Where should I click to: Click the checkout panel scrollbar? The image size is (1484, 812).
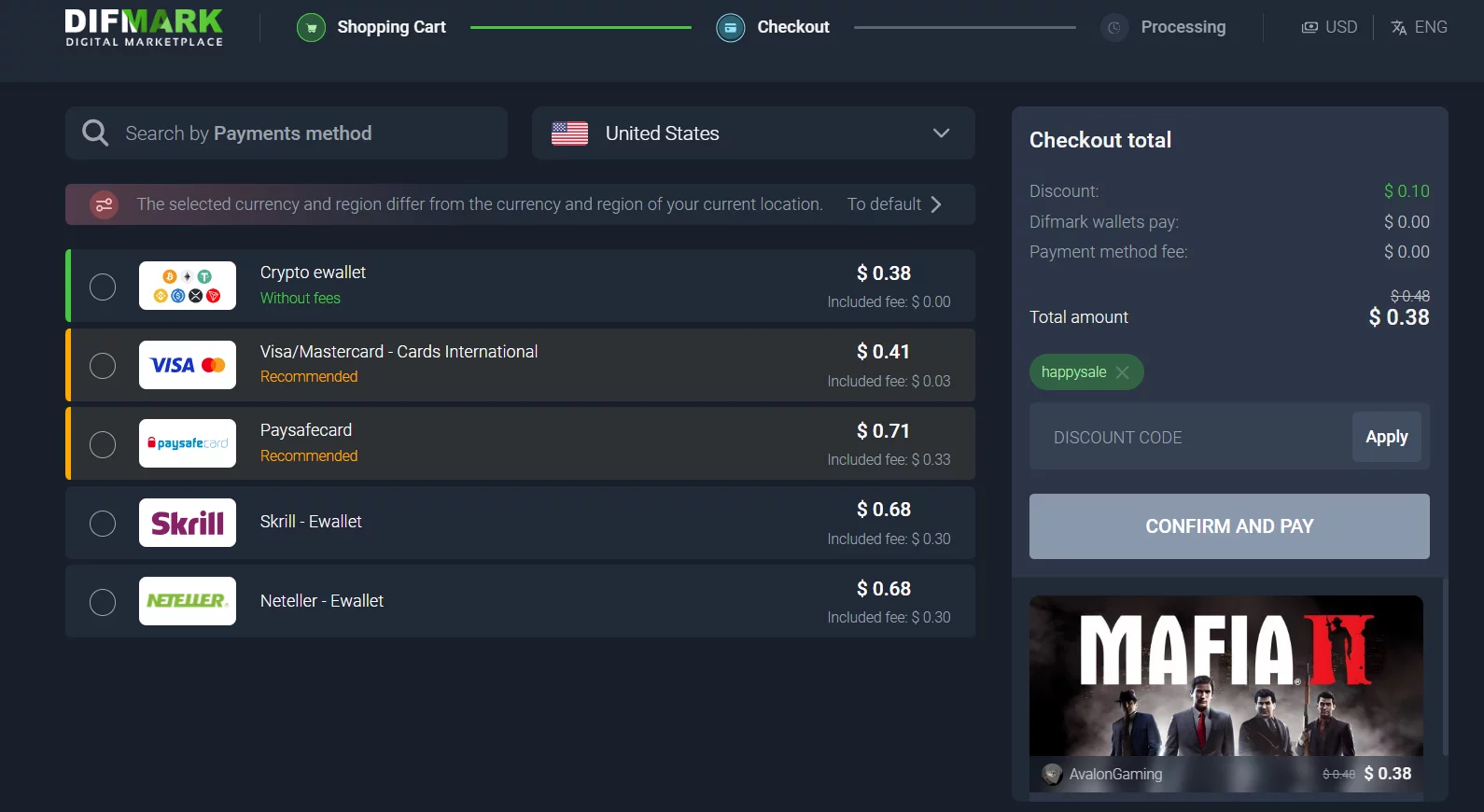(x=1445, y=666)
